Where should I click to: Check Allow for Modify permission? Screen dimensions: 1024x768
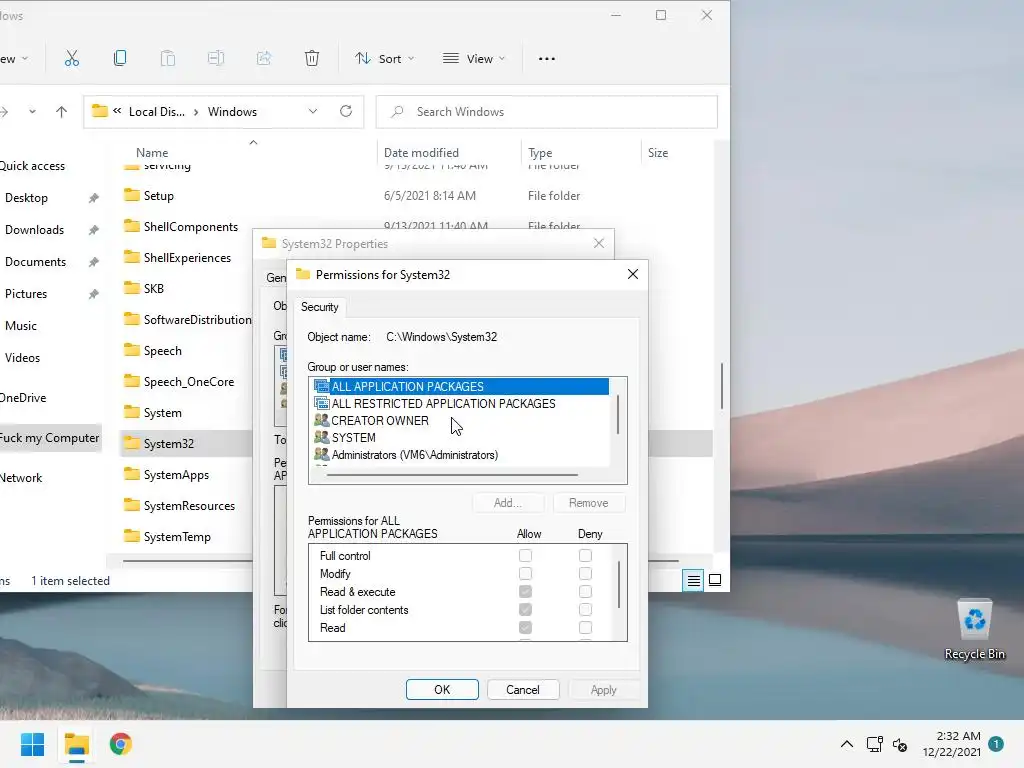click(x=525, y=573)
